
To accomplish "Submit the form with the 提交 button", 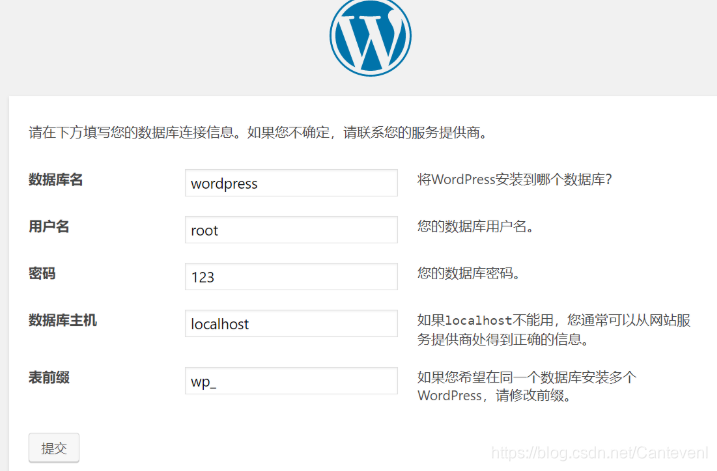I will tap(54, 448).
